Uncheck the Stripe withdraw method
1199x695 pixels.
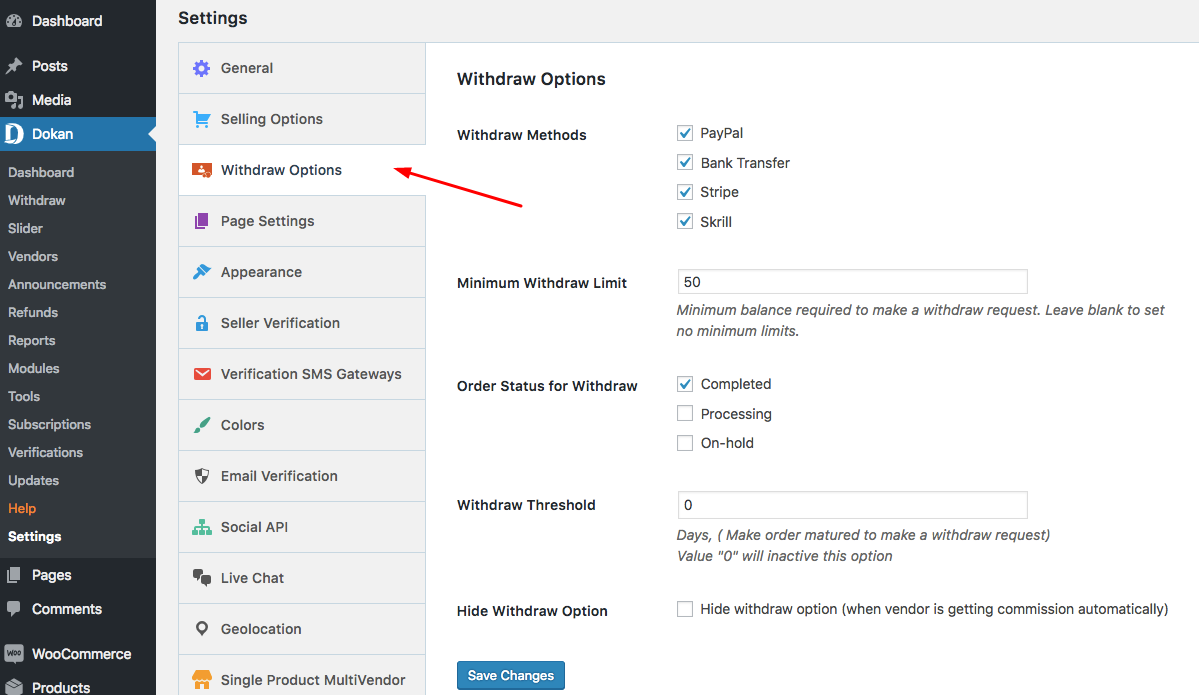(685, 192)
